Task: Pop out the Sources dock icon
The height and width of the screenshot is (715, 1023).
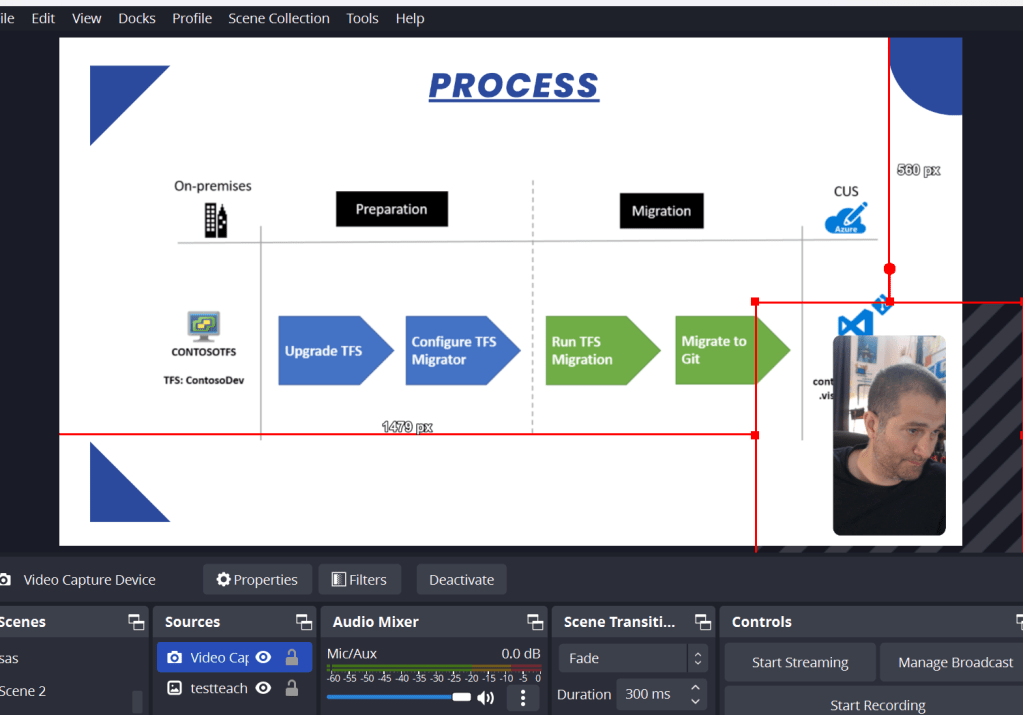Action: click(x=304, y=622)
